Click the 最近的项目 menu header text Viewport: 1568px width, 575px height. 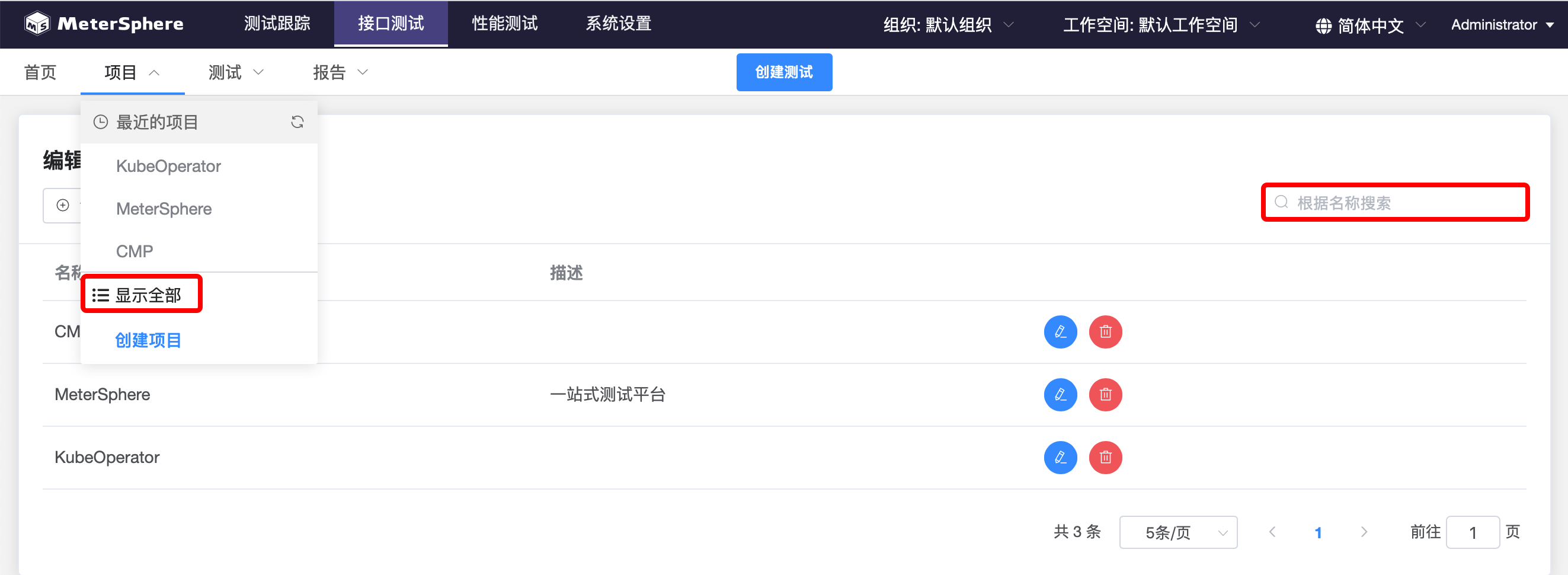pos(157,122)
